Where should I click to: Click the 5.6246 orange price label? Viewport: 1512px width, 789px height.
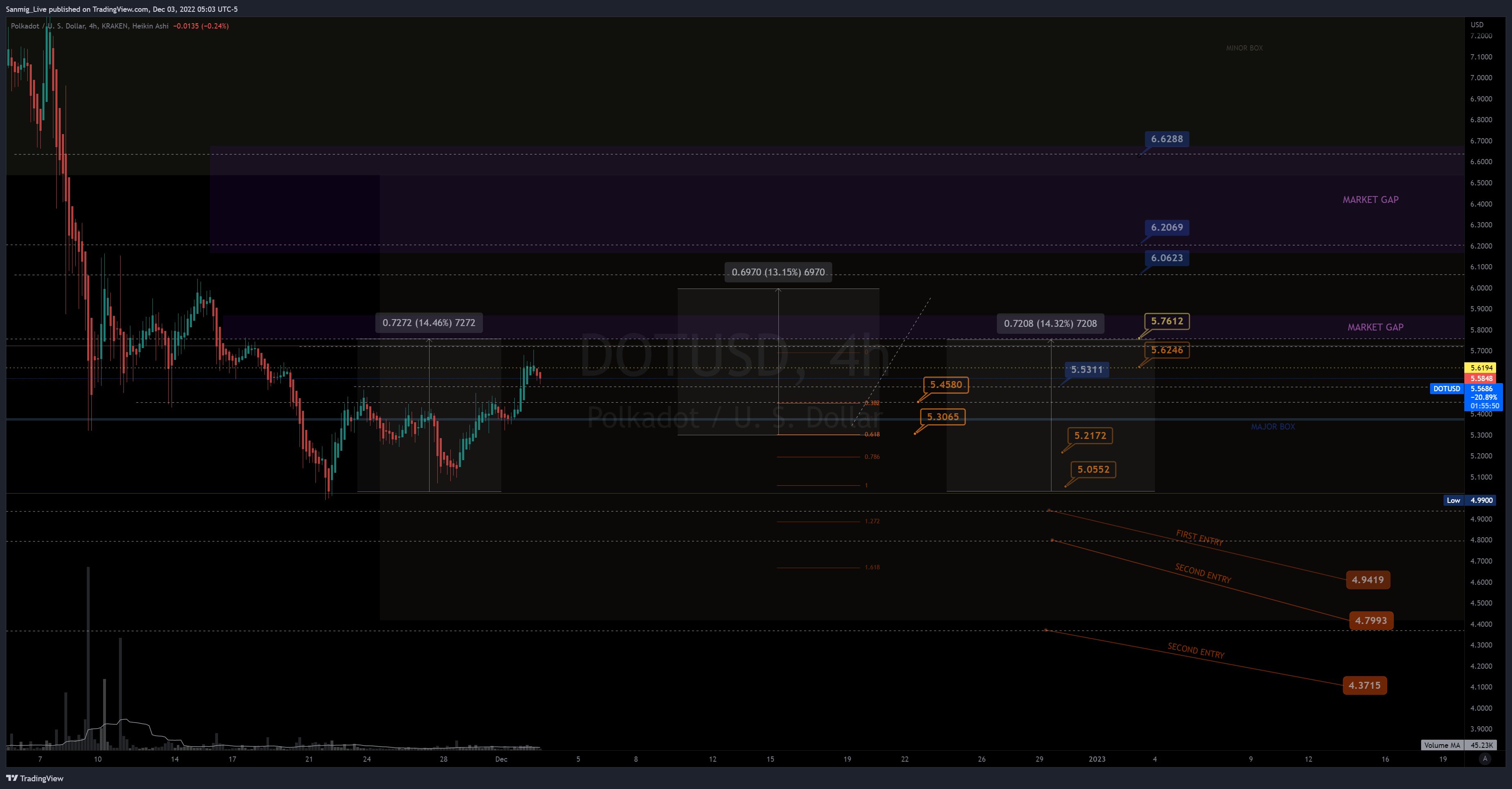pos(1167,350)
